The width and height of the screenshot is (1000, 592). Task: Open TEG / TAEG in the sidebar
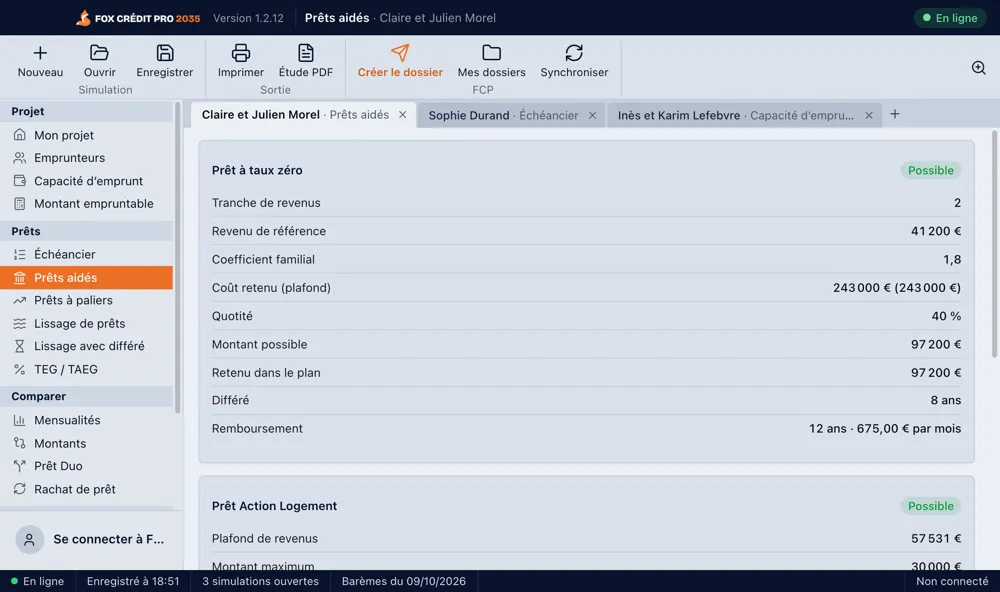[x=87, y=369]
